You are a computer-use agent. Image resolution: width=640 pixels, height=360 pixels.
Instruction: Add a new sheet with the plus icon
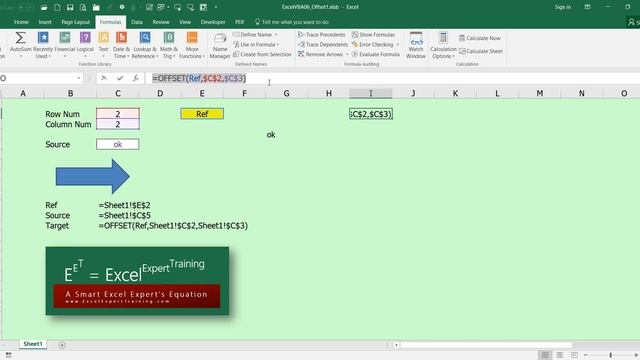click(x=62, y=345)
